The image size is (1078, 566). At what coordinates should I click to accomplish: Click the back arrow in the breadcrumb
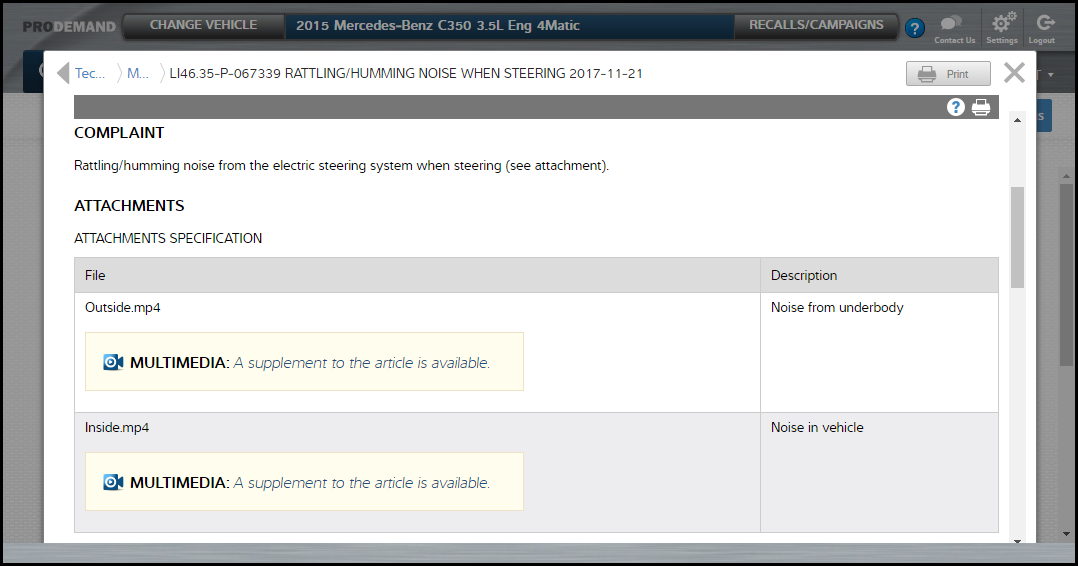(63, 74)
